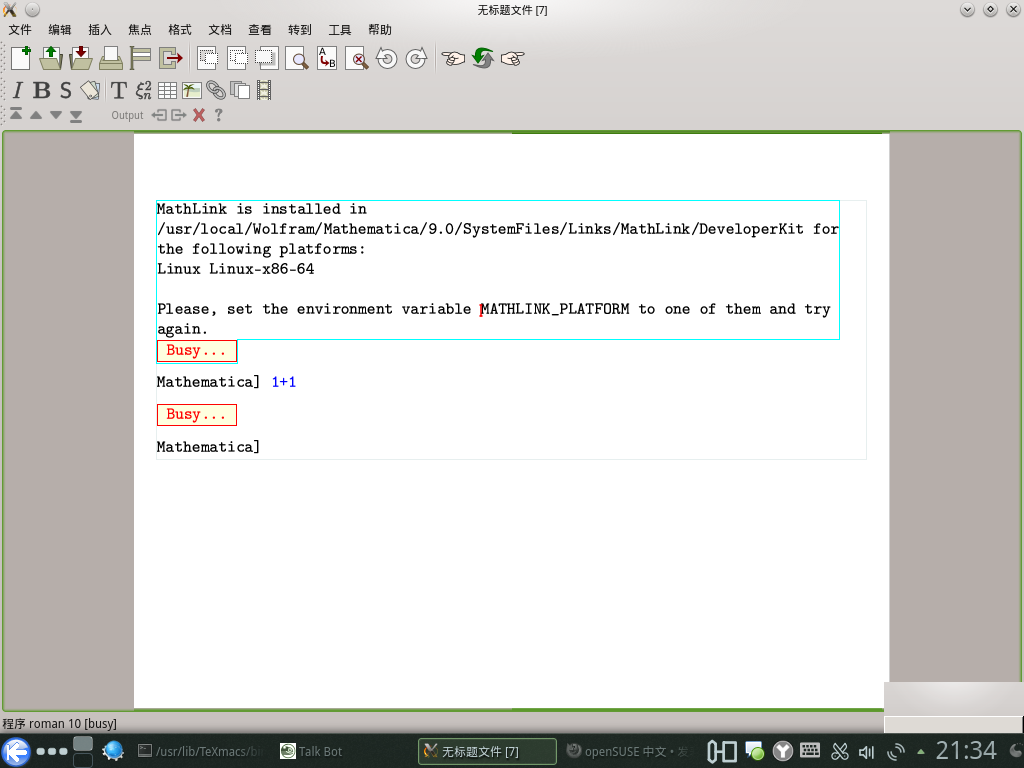1024x768 pixels.
Task: Insert a mathematical formula
Action: tap(143, 90)
